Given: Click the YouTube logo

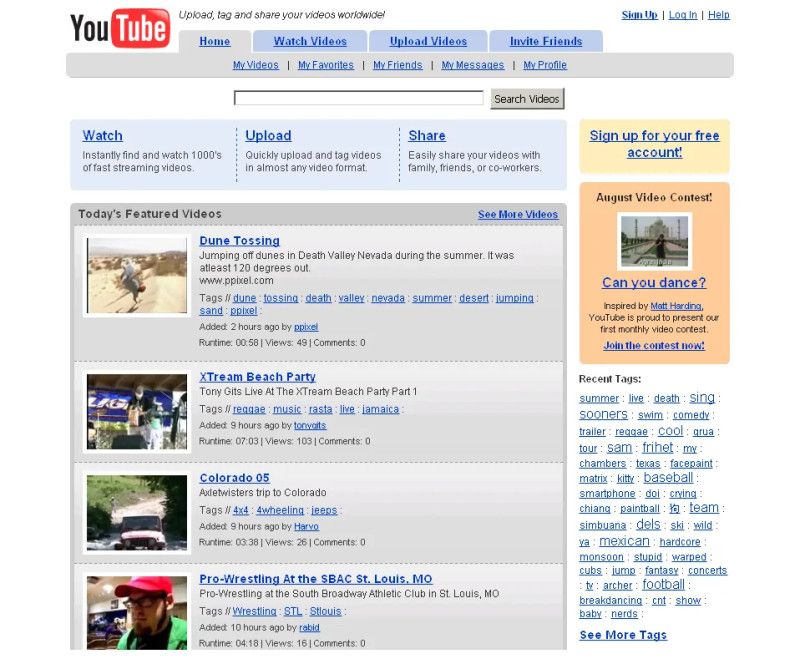Looking at the screenshot, I should click(x=120, y=28).
